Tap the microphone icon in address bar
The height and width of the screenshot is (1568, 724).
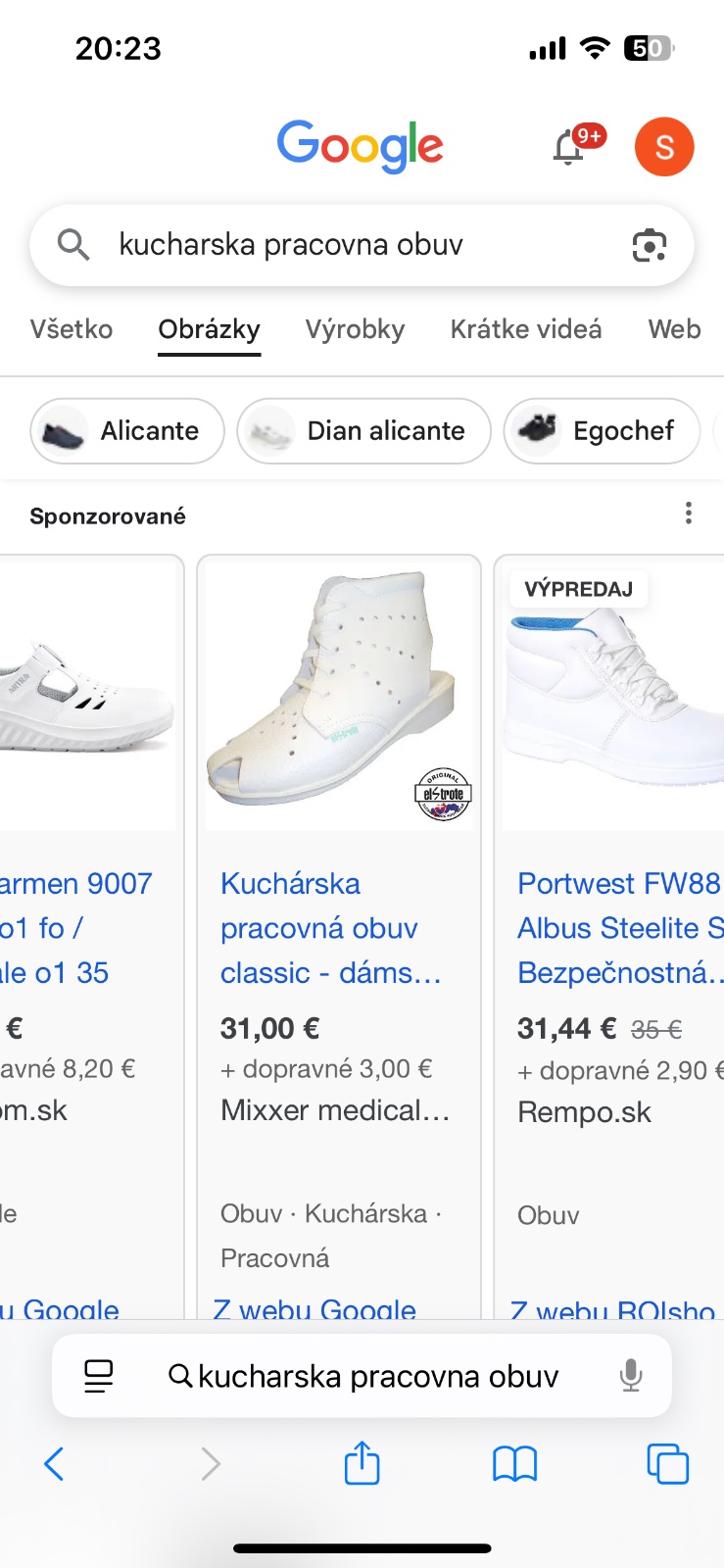(x=631, y=1376)
